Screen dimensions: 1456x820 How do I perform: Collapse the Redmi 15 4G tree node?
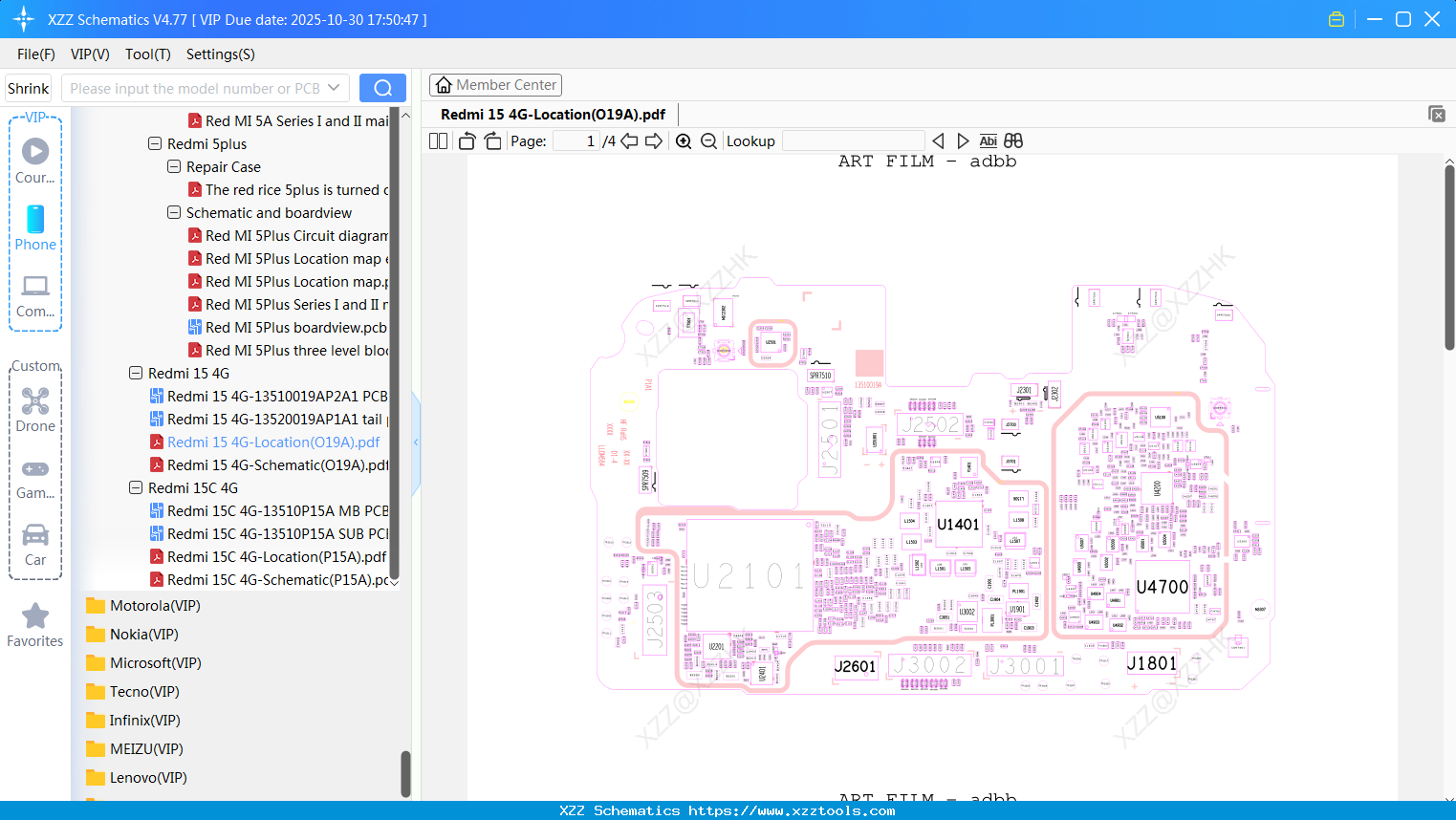(x=135, y=373)
